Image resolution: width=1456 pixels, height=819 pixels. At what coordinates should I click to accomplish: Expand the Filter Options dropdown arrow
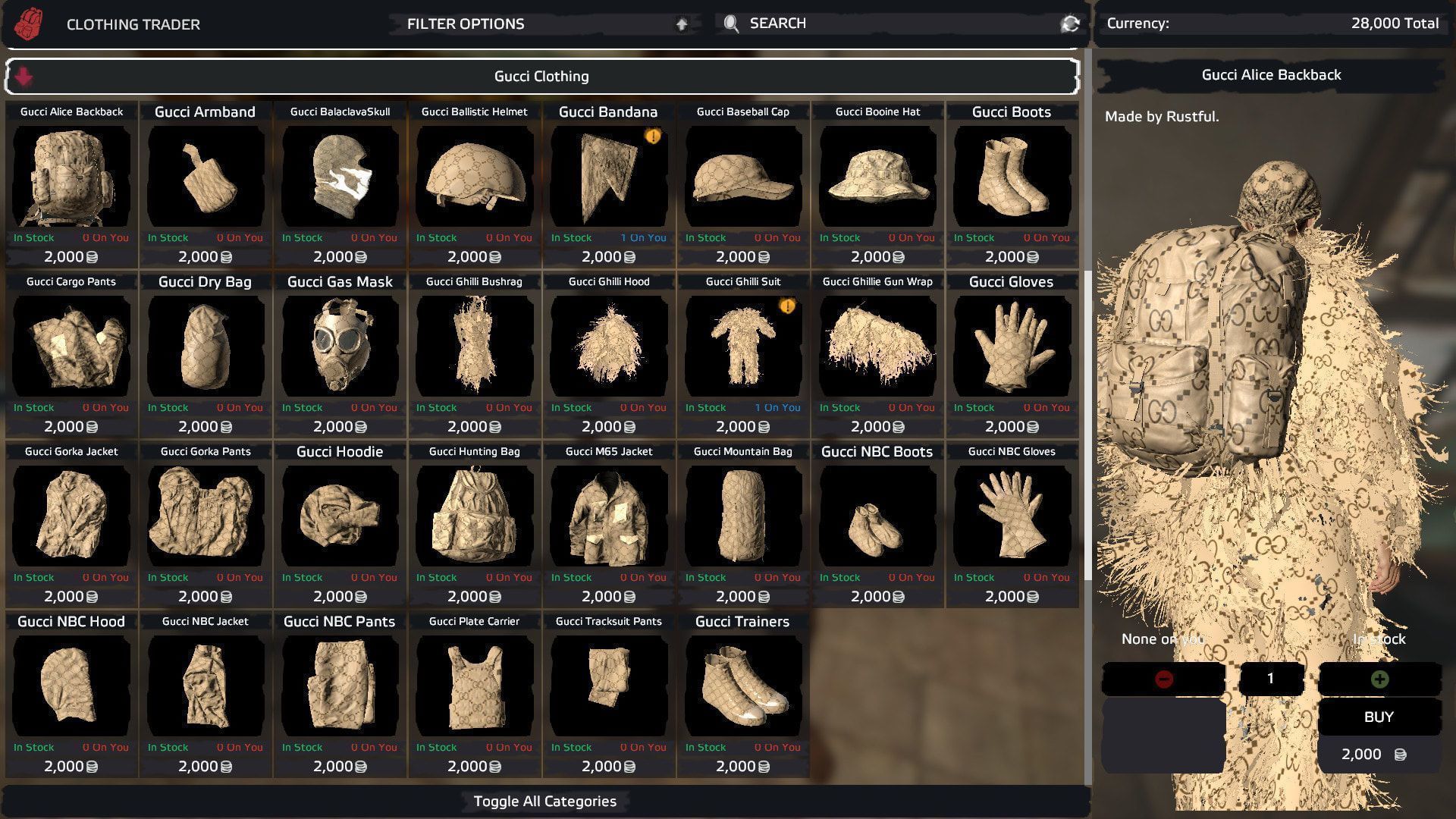(x=682, y=24)
